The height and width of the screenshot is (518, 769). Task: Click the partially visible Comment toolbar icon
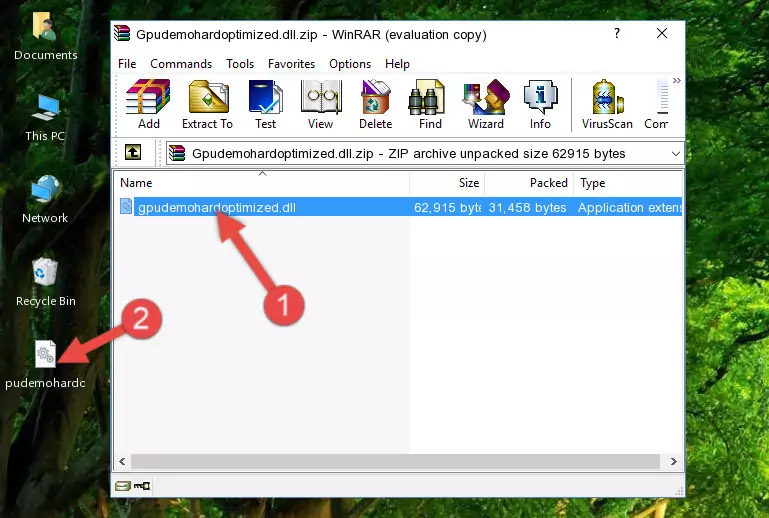click(x=656, y=104)
